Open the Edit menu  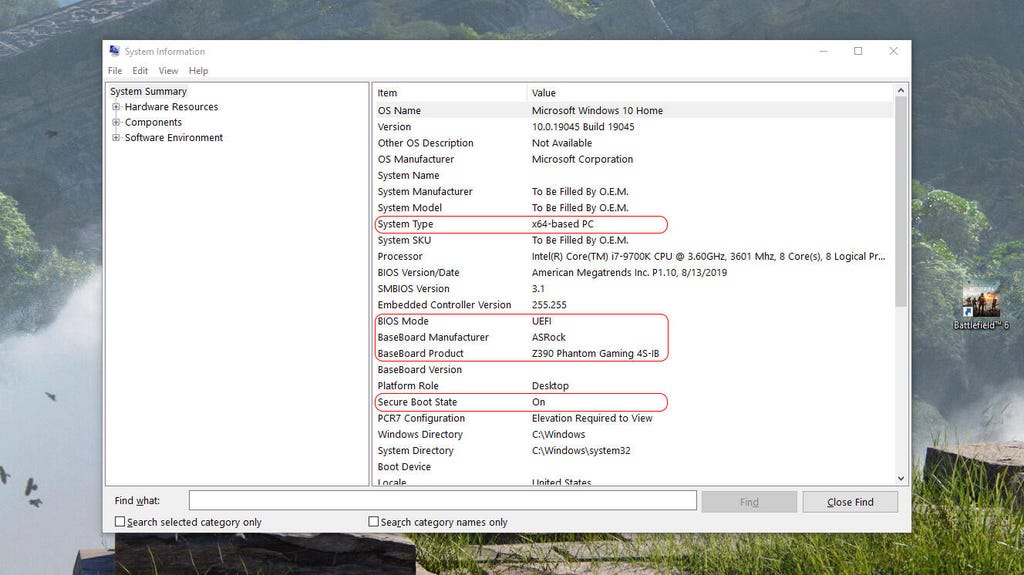pos(140,71)
